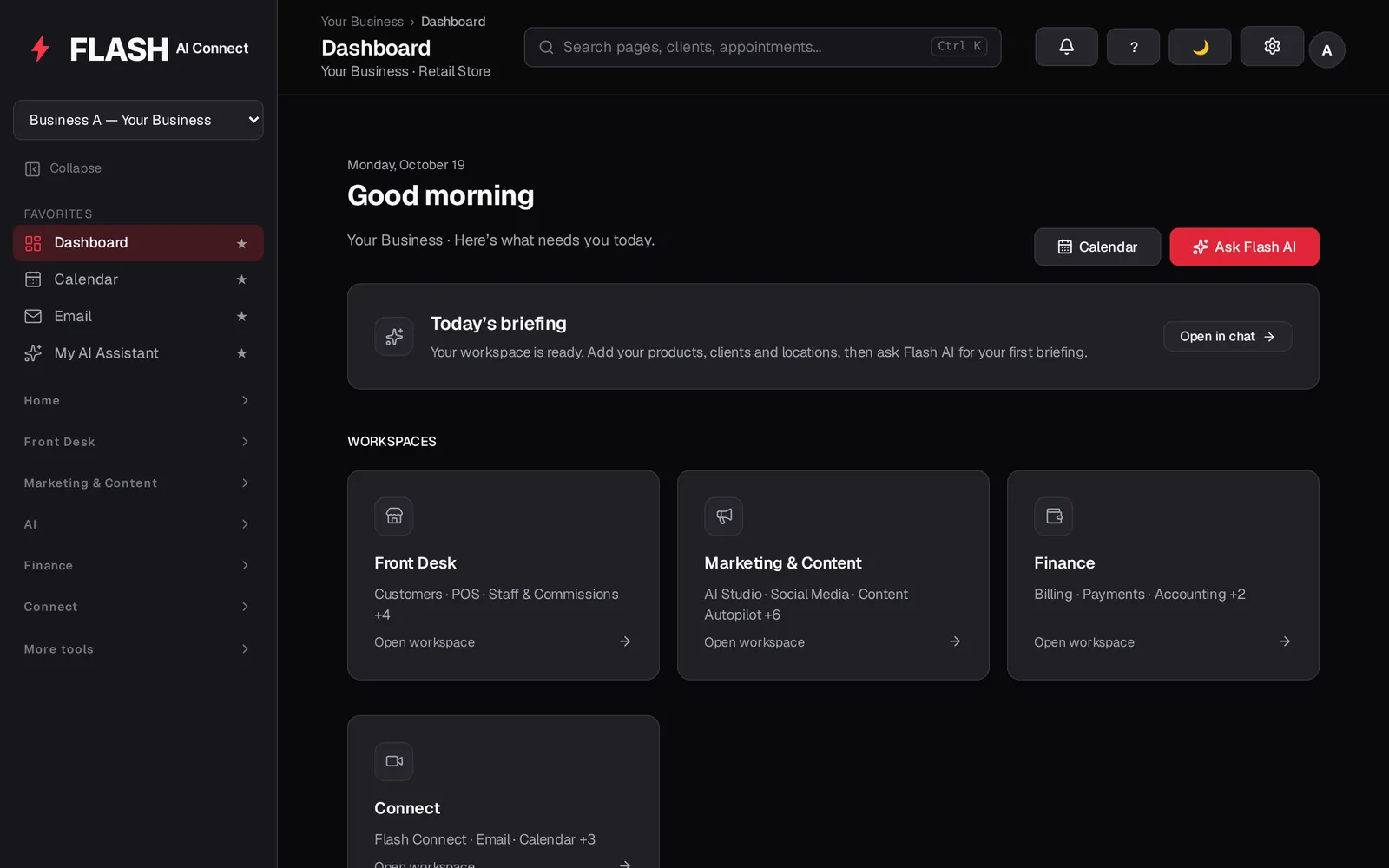Open the Finance workspace link

click(x=1084, y=642)
